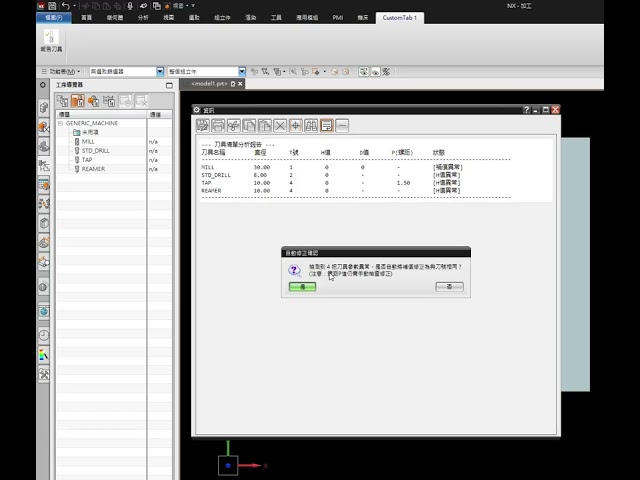Open the 功能表(M) menu
The image size is (640, 480).
pyautogui.click(x=61, y=71)
